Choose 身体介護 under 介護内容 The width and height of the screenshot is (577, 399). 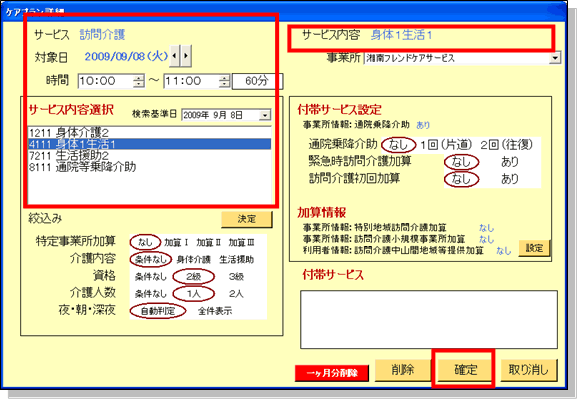(x=194, y=259)
